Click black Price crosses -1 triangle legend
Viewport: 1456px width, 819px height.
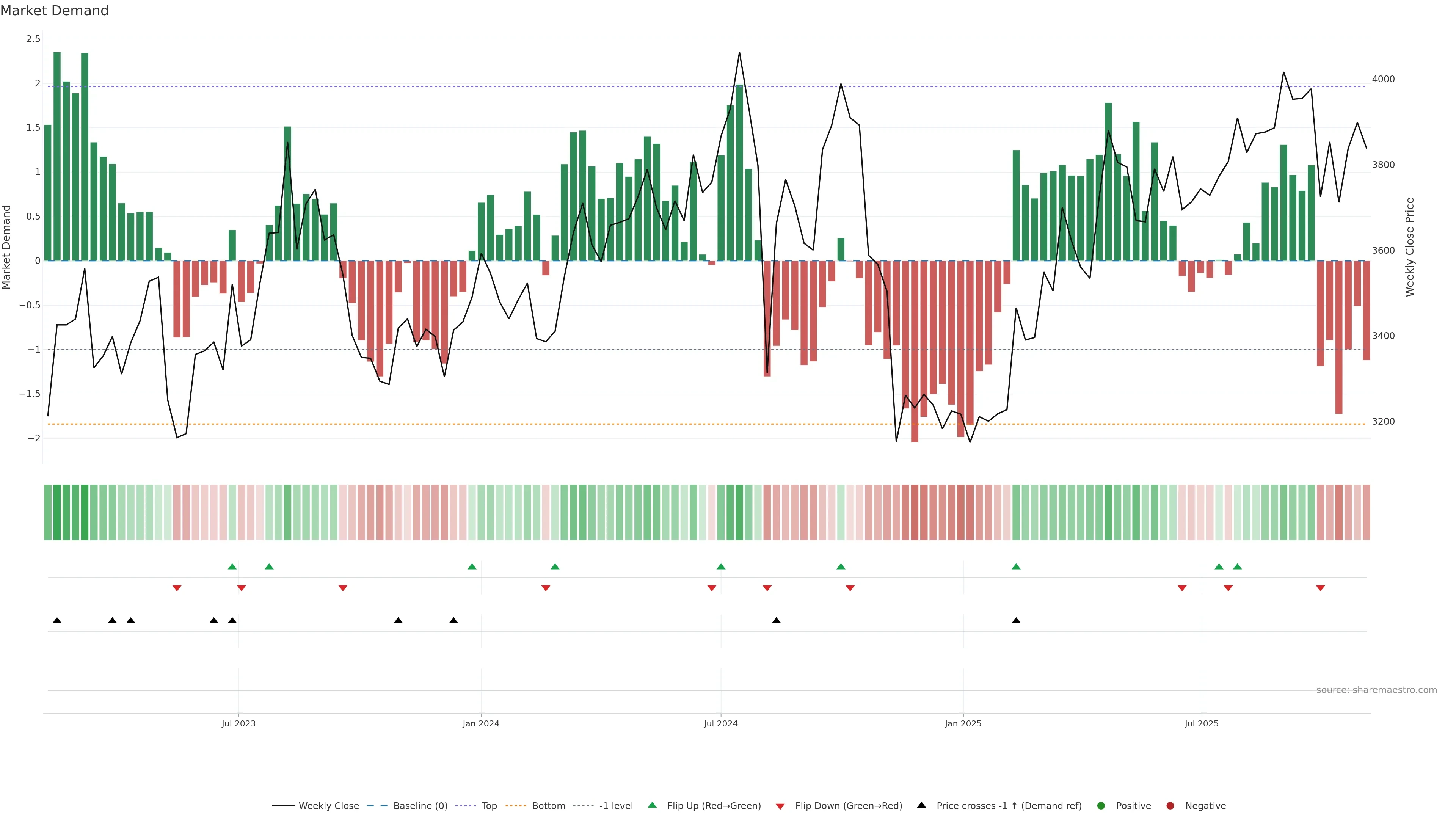pos(922,805)
